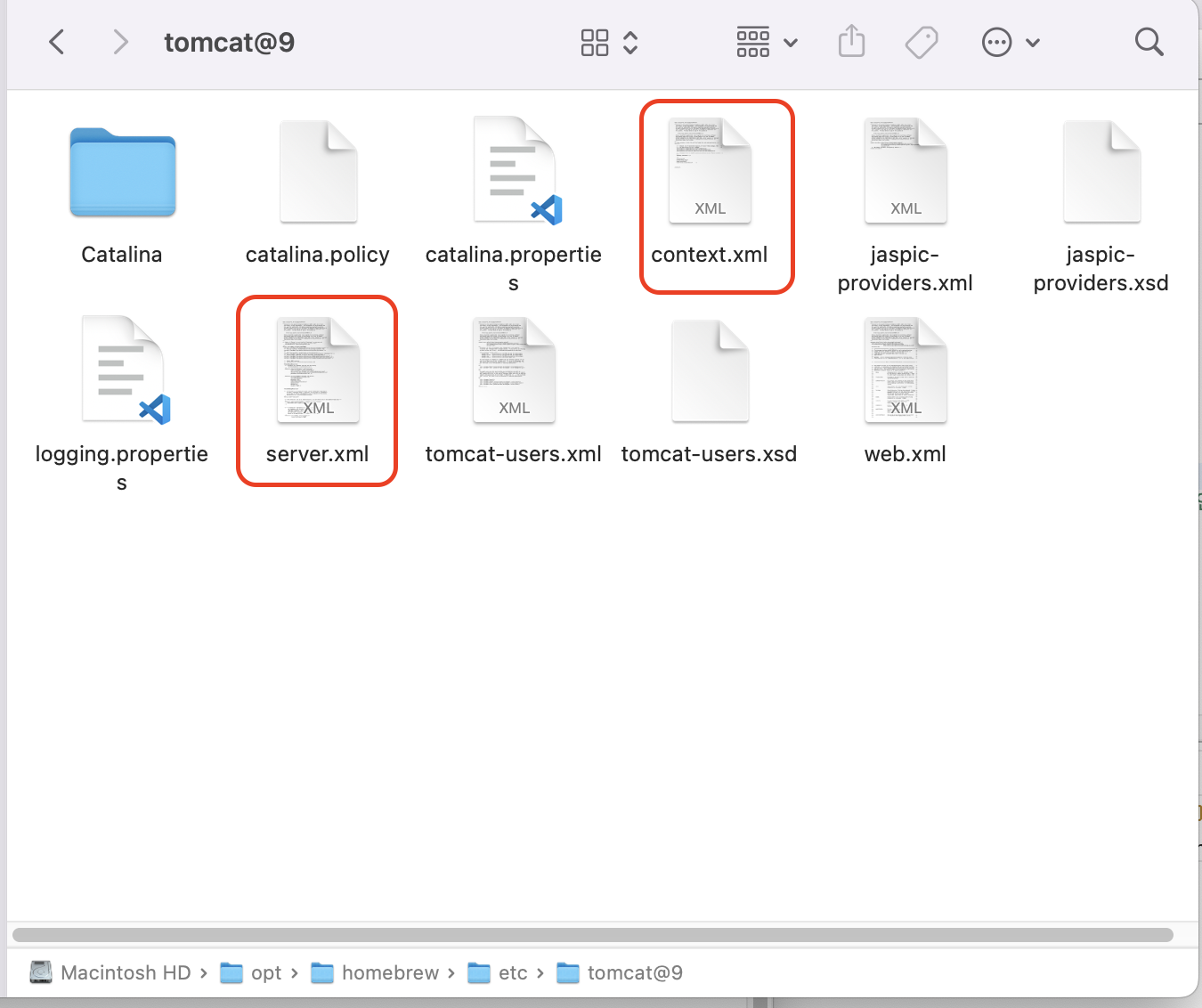Click the Share toolbar button

852,41
